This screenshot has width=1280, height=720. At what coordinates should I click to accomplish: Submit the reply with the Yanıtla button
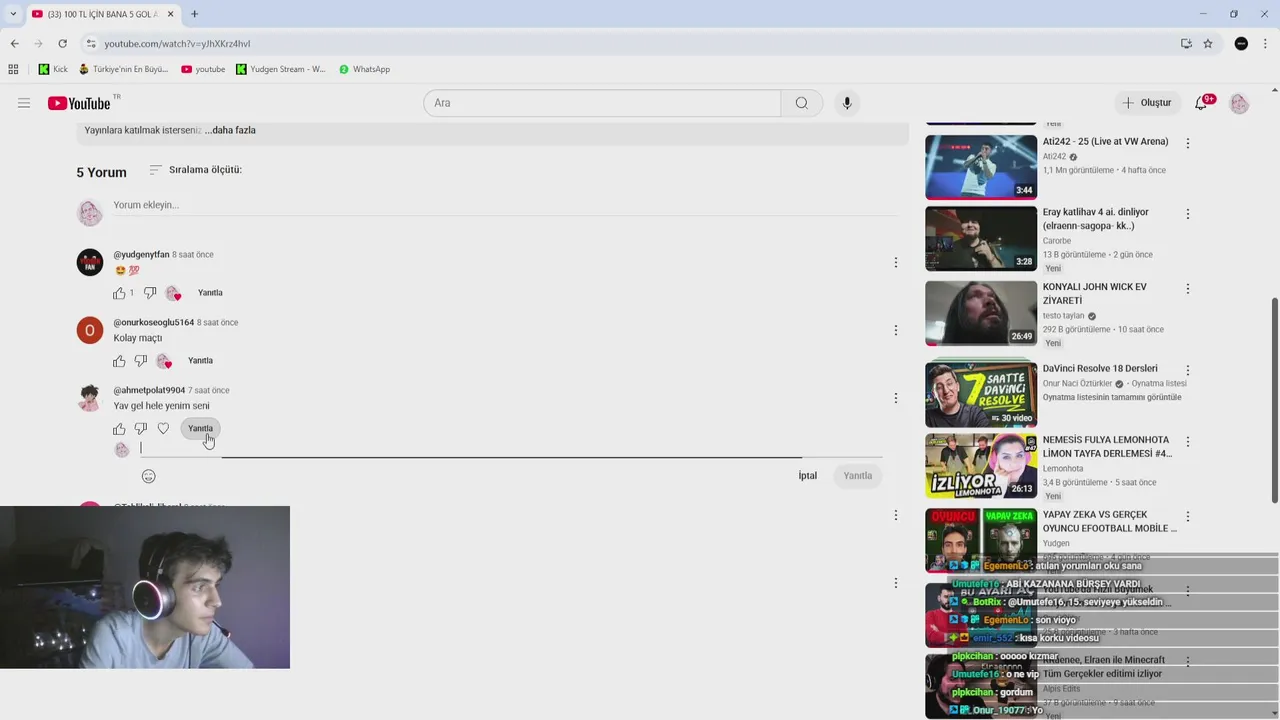[x=858, y=476]
